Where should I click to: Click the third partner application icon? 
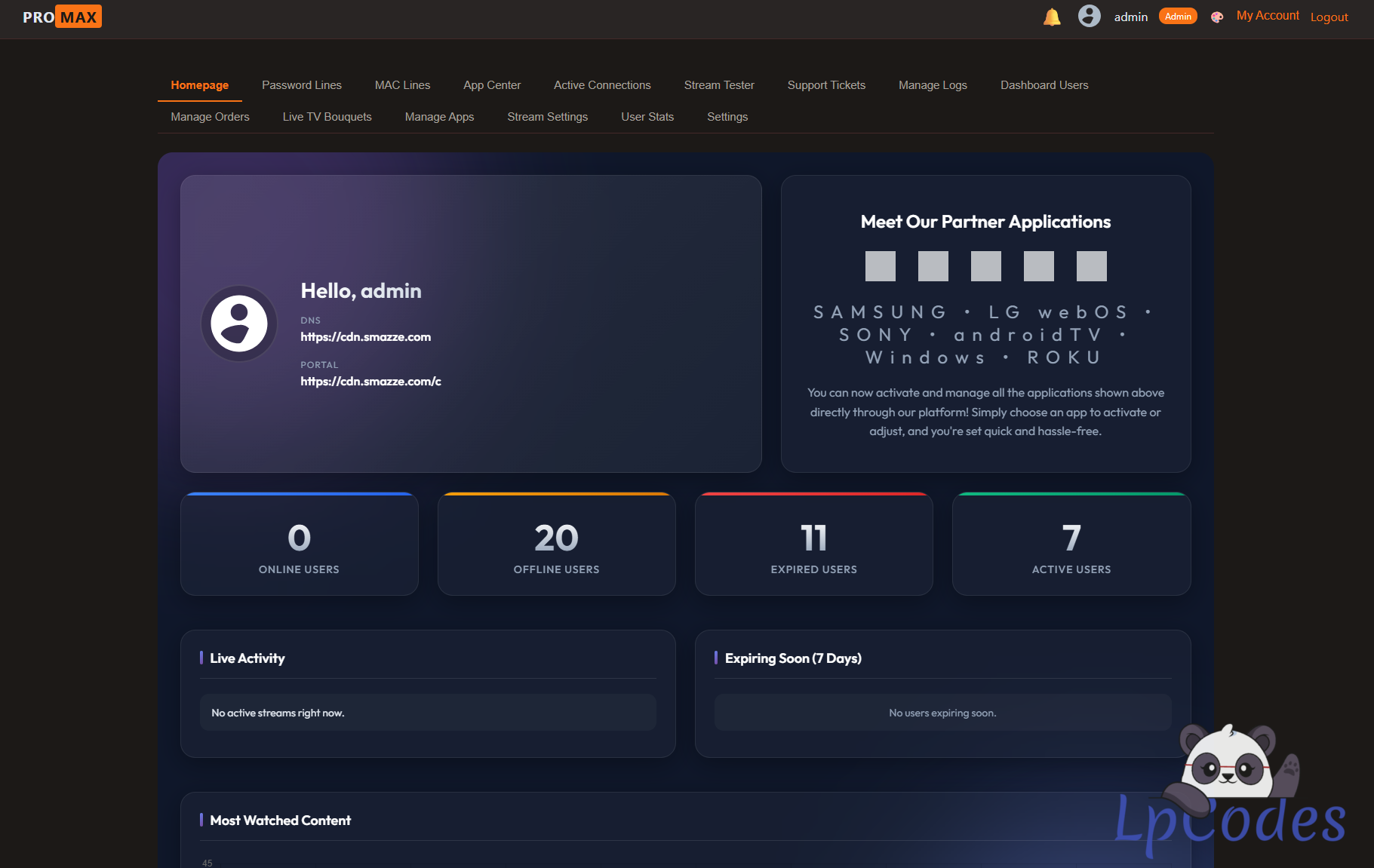point(985,266)
